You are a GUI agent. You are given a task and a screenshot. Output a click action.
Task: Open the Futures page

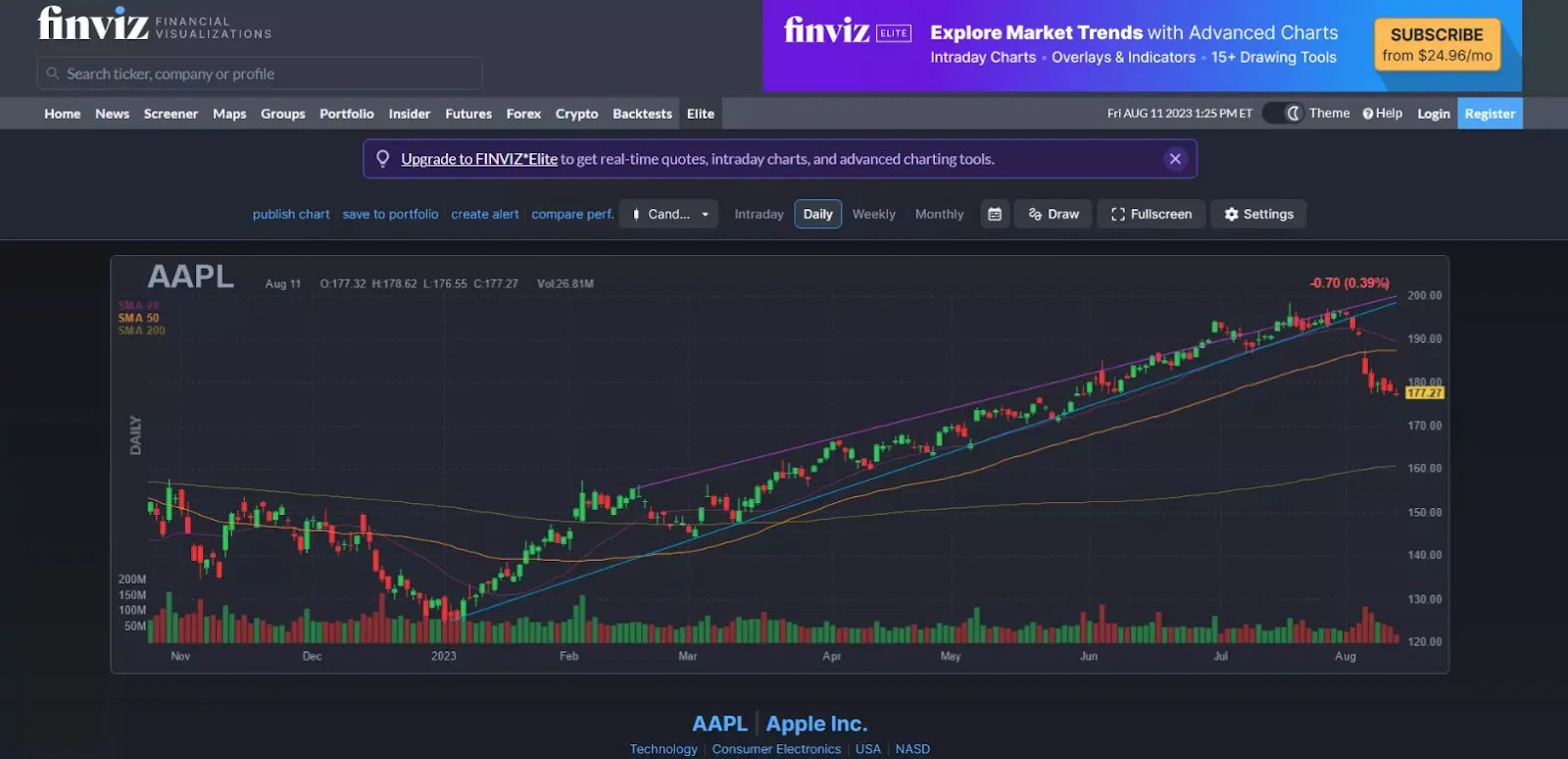coord(468,114)
